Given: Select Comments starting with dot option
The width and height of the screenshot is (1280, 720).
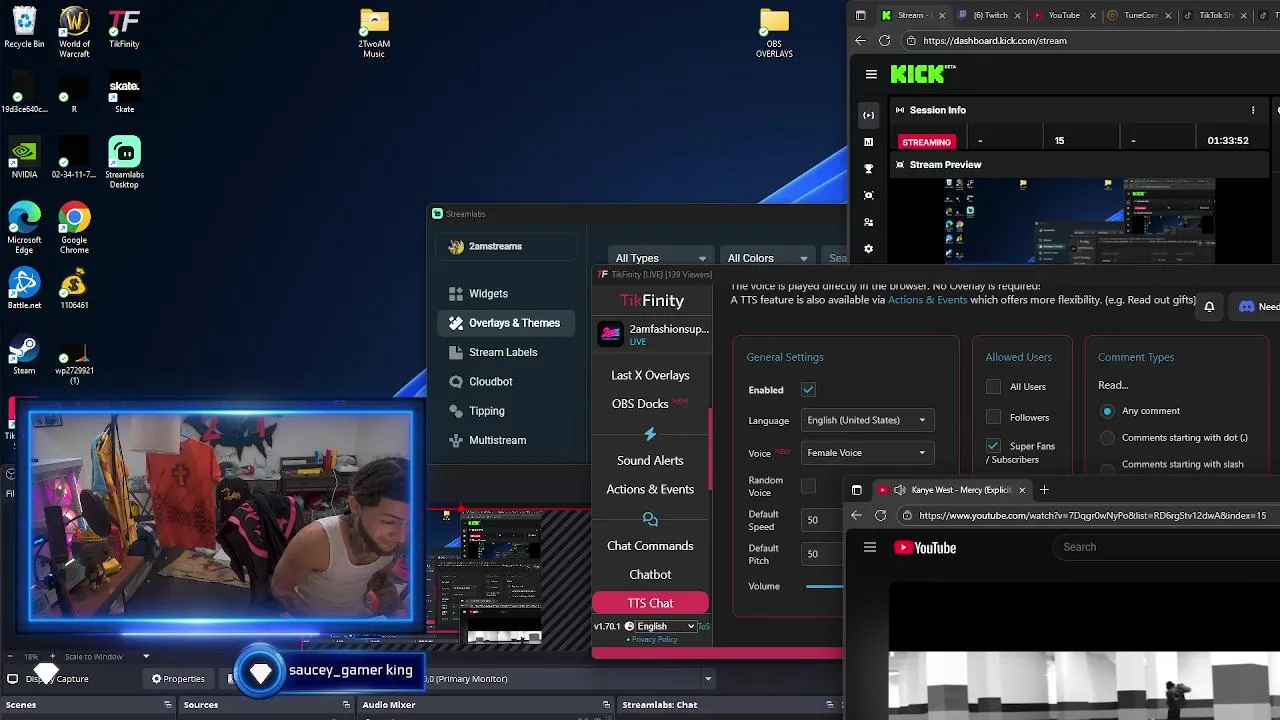Looking at the screenshot, I should [1107, 438].
